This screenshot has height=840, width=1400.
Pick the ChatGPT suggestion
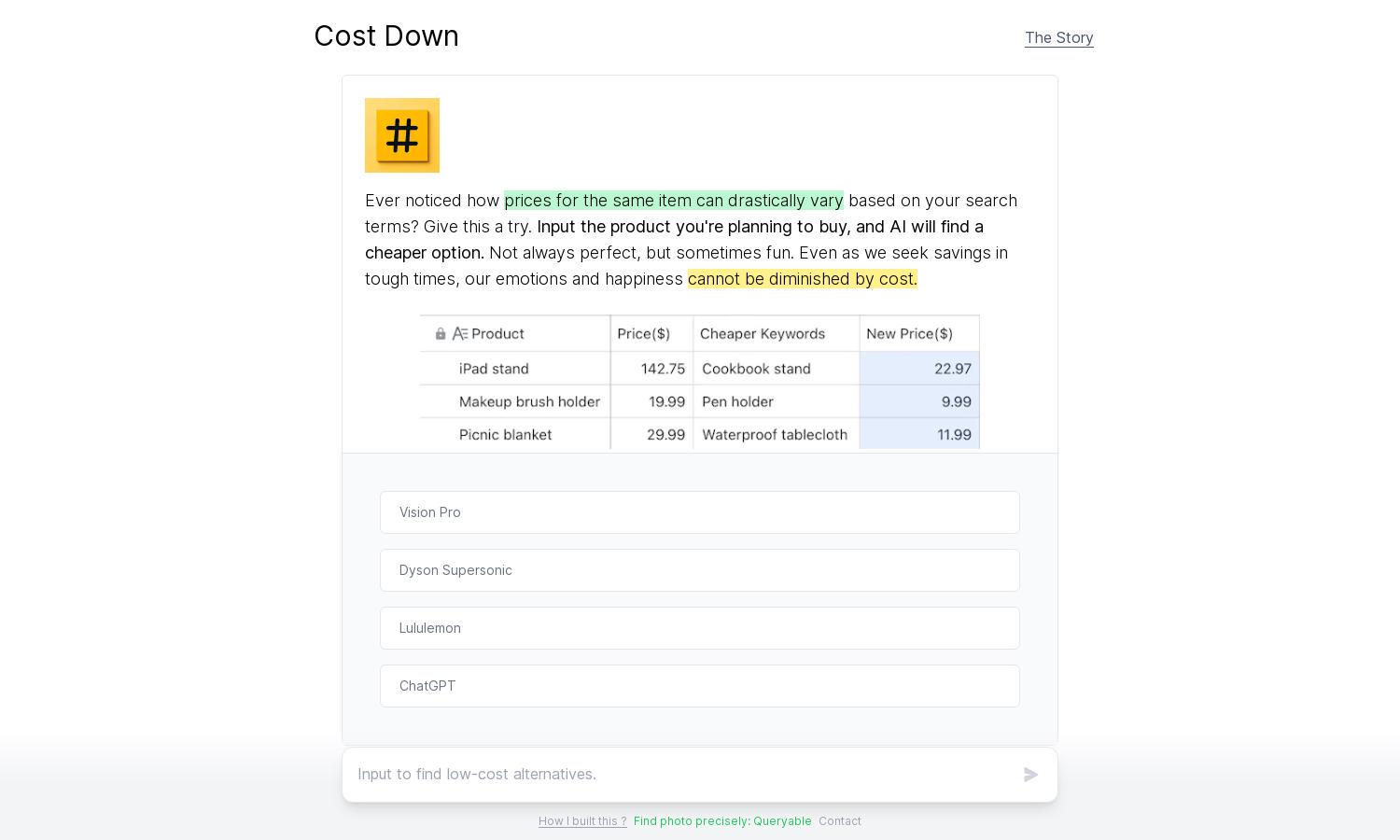coord(700,686)
